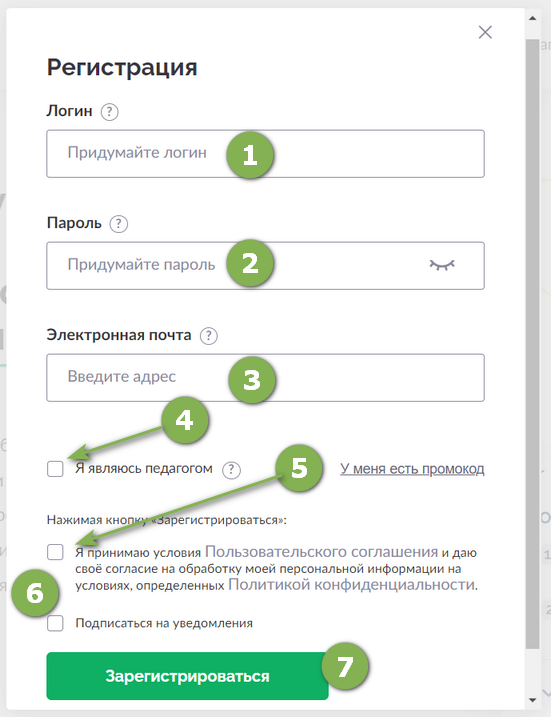Toggle password visibility eye icon
This screenshot has height=717, width=551.
pos(442,265)
